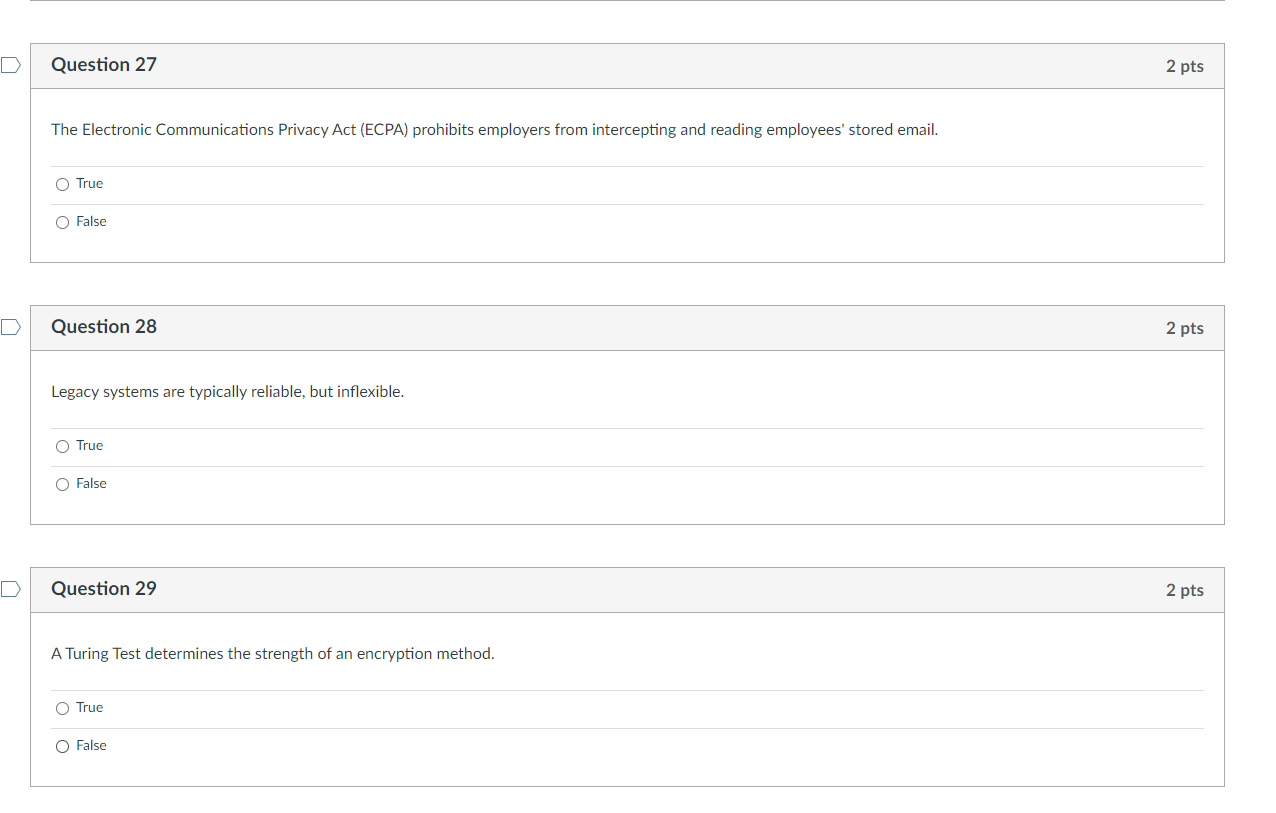Pick False radio button for Question 28
This screenshot has width=1276, height=813.
[63, 484]
